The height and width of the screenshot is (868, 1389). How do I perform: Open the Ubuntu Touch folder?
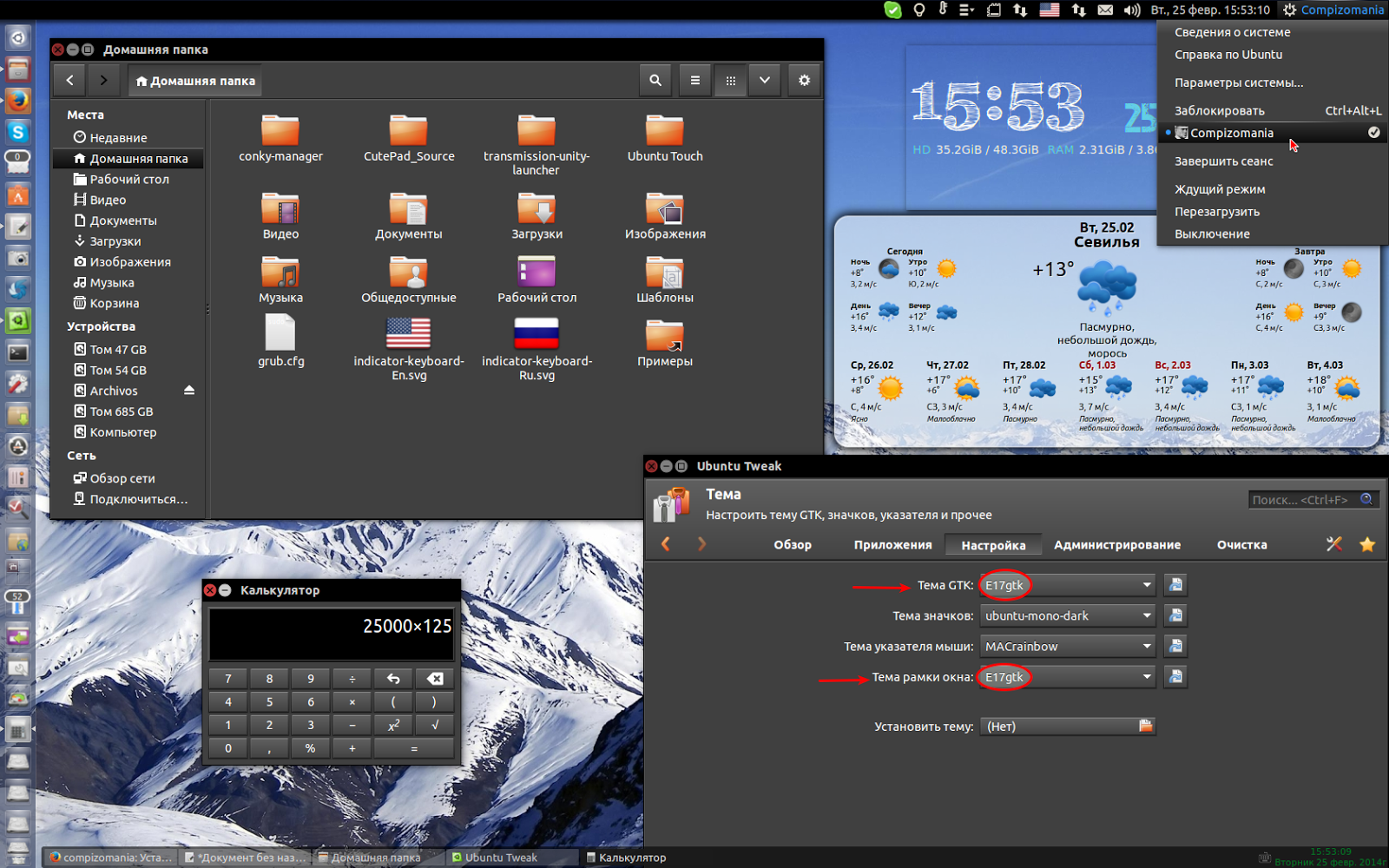pyautogui.click(x=665, y=139)
